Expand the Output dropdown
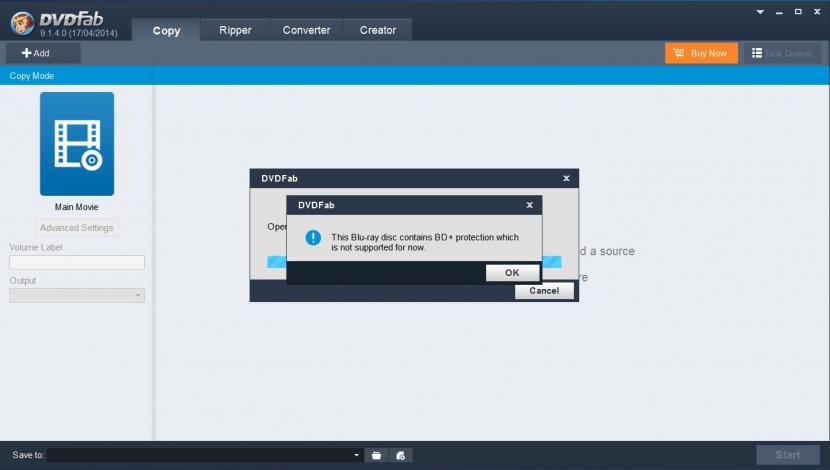 (x=77, y=295)
